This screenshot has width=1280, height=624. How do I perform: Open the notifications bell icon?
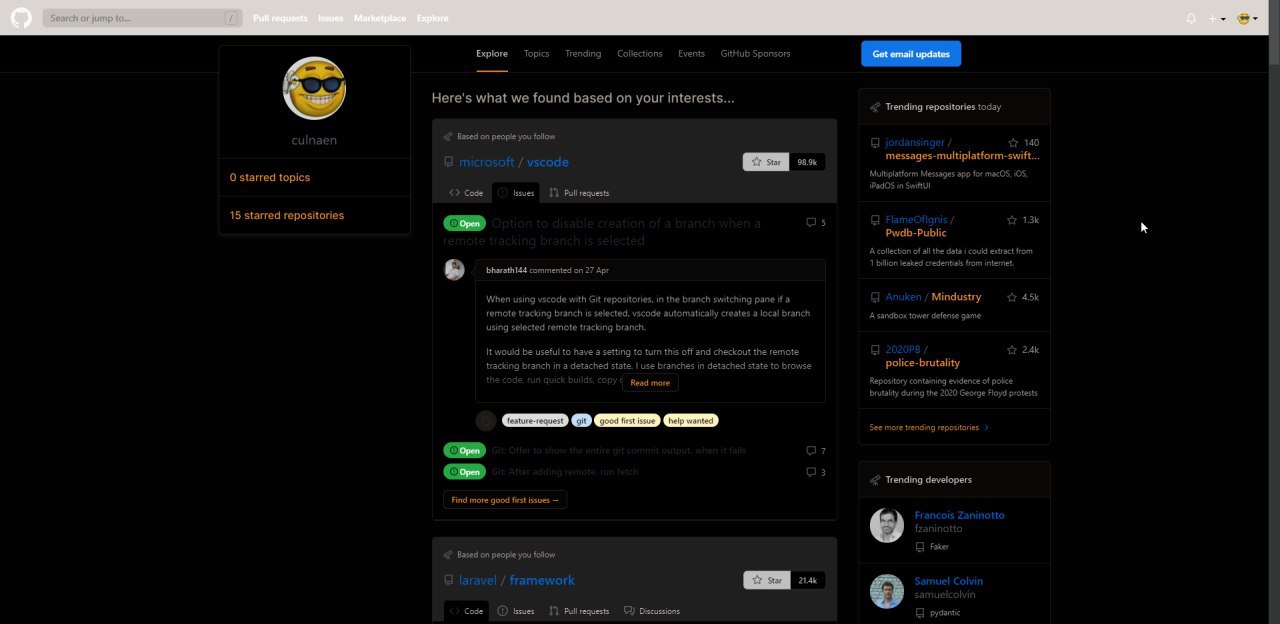[x=1191, y=18]
